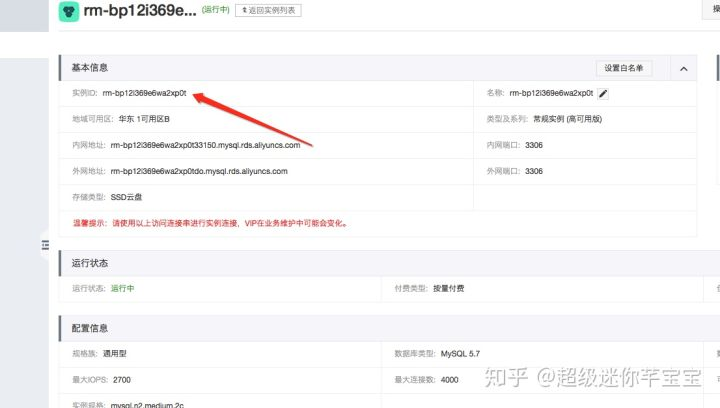Screen dimensions: 720x408
Task: Click the 运行状态 section header
Action: coord(90,263)
